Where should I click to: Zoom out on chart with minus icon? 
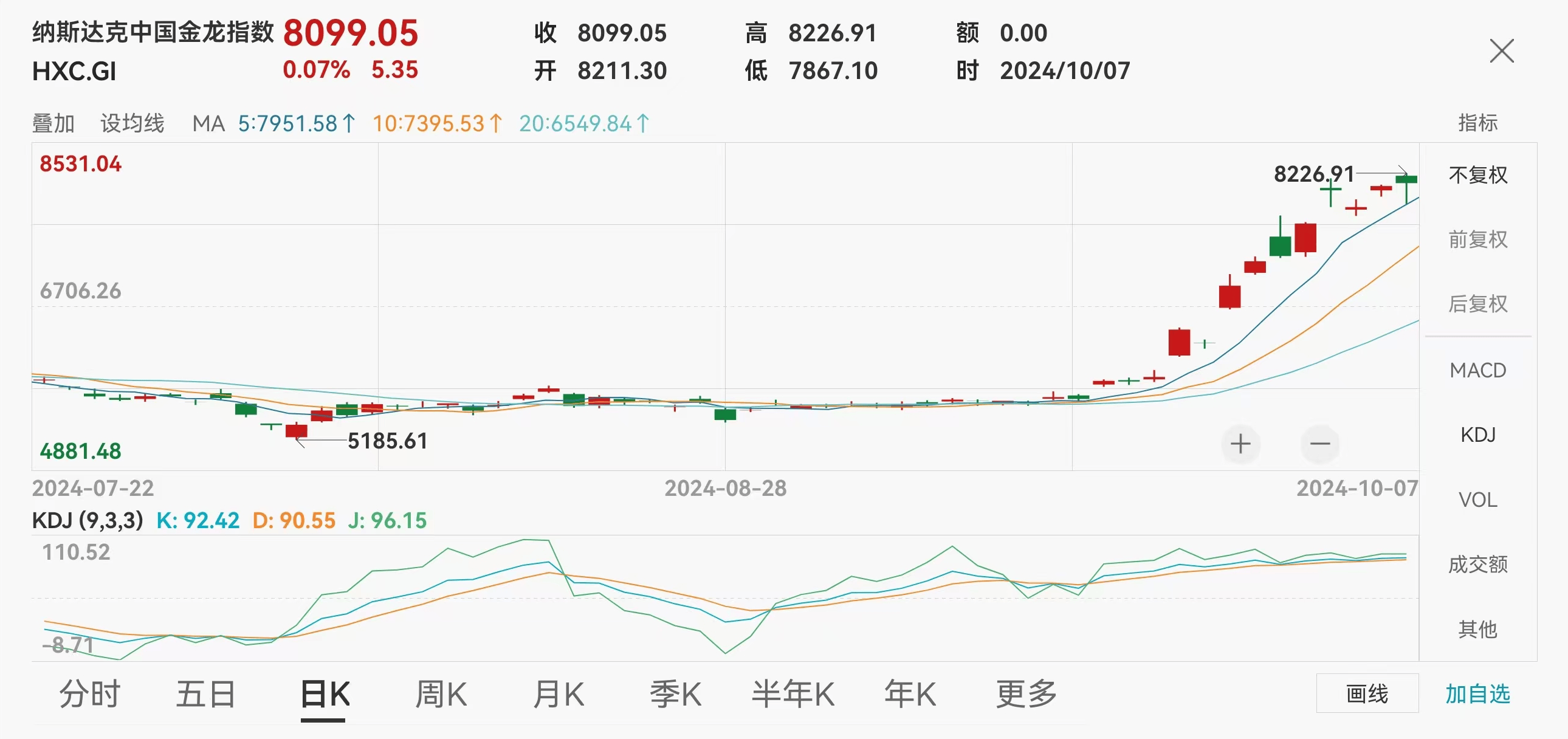coord(1320,444)
